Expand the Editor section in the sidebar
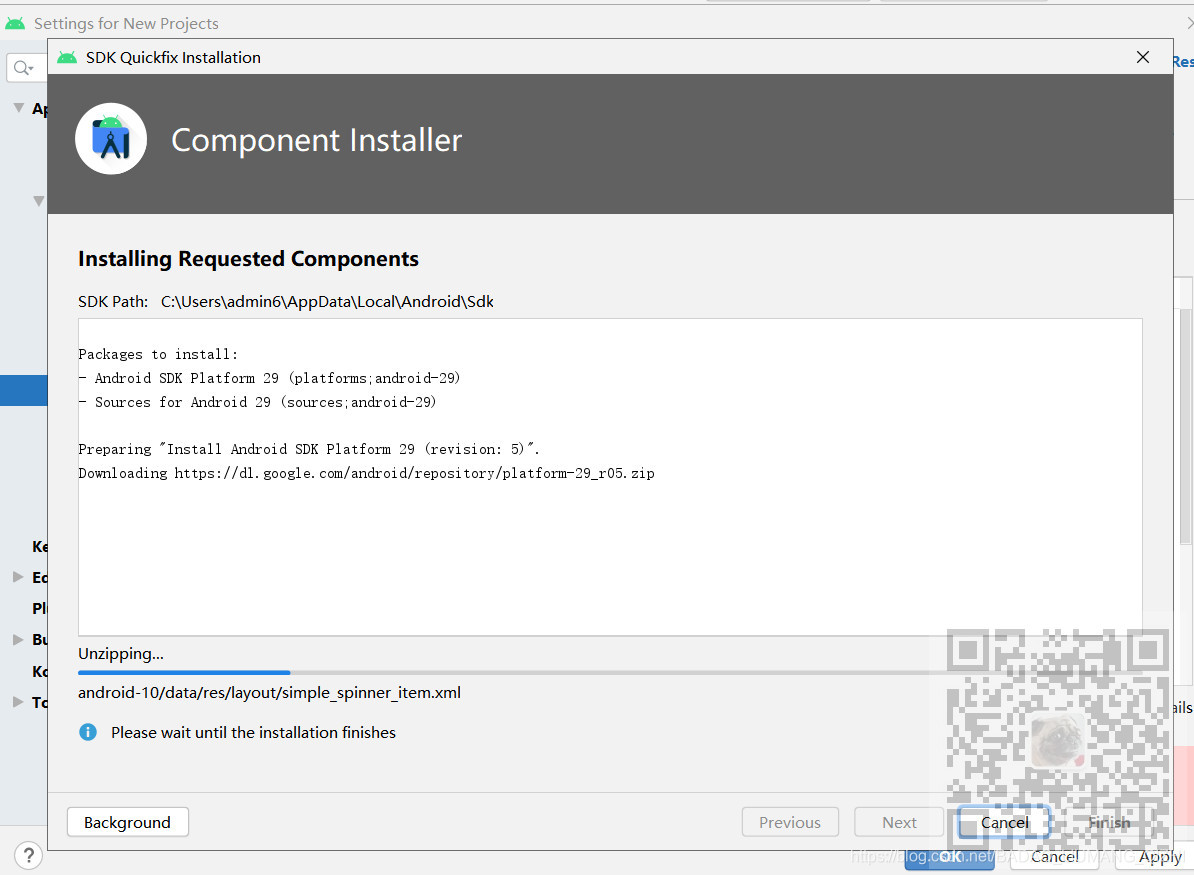The image size is (1194, 875). (18, 577)
